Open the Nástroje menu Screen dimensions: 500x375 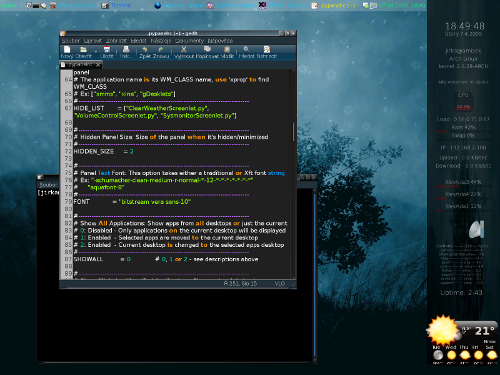coord(161,41)
